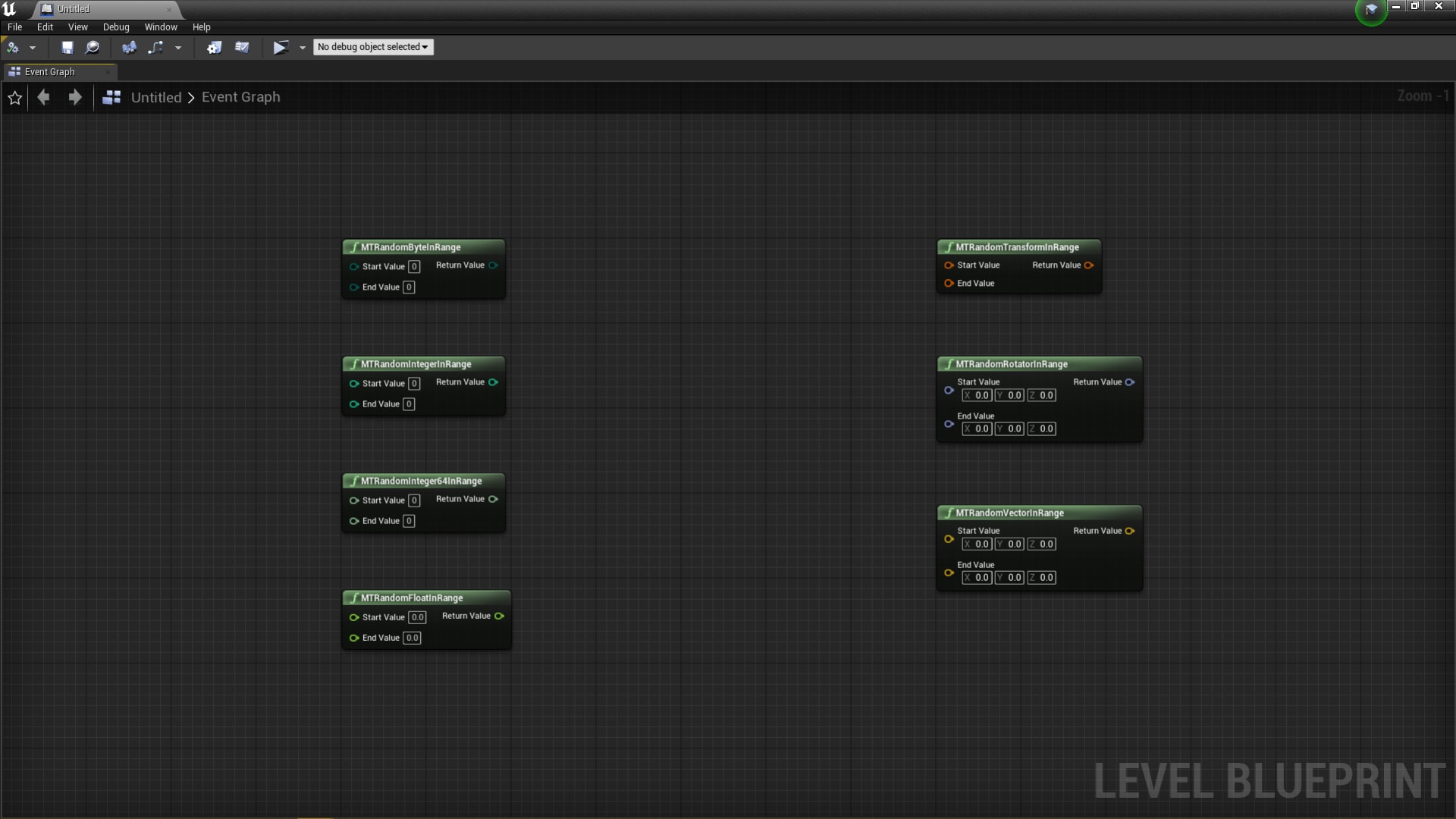Open Class Defaults panel

pyautogui.click(x=243, y=47)
